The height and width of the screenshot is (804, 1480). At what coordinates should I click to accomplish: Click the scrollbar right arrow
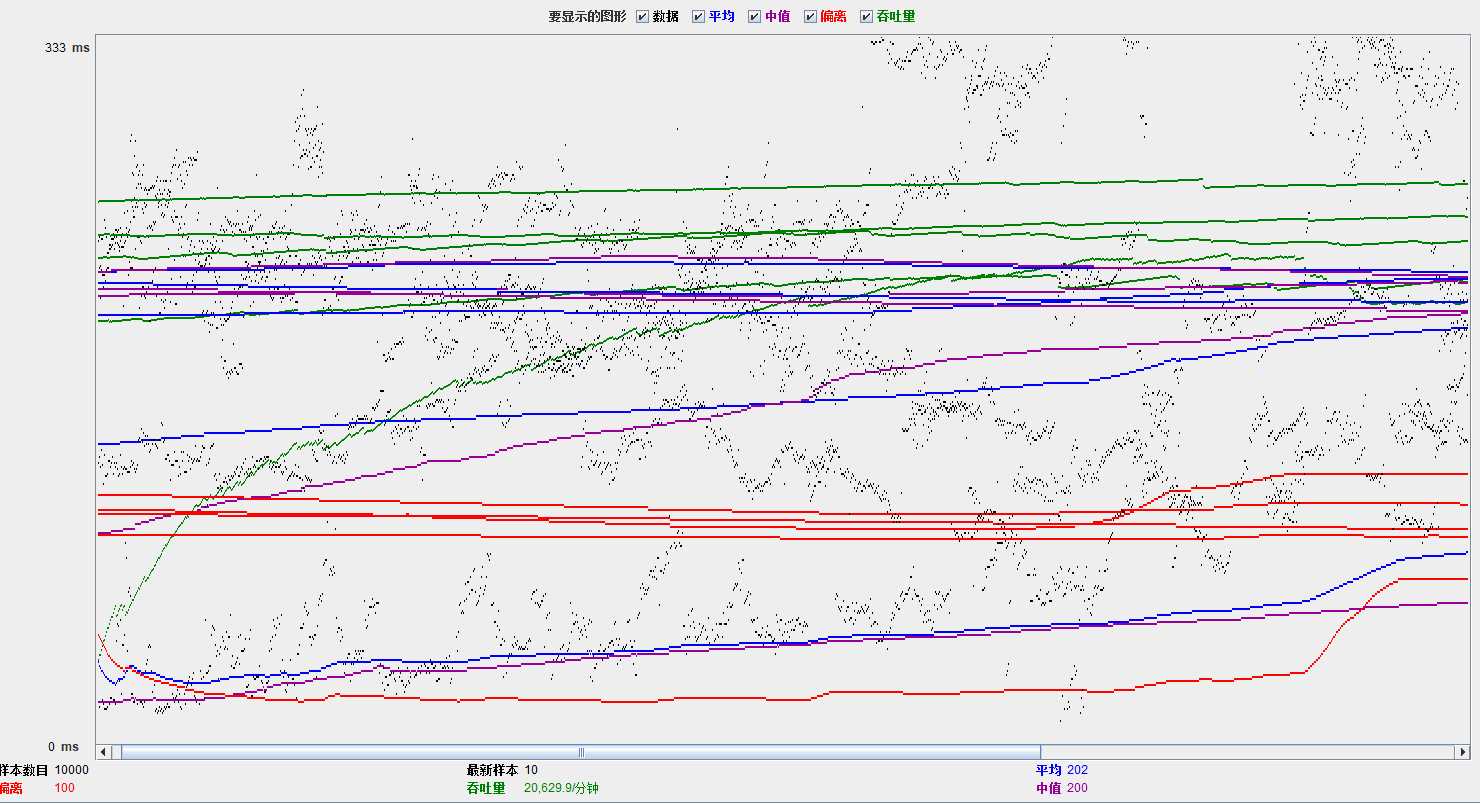tap(1461, 752)
